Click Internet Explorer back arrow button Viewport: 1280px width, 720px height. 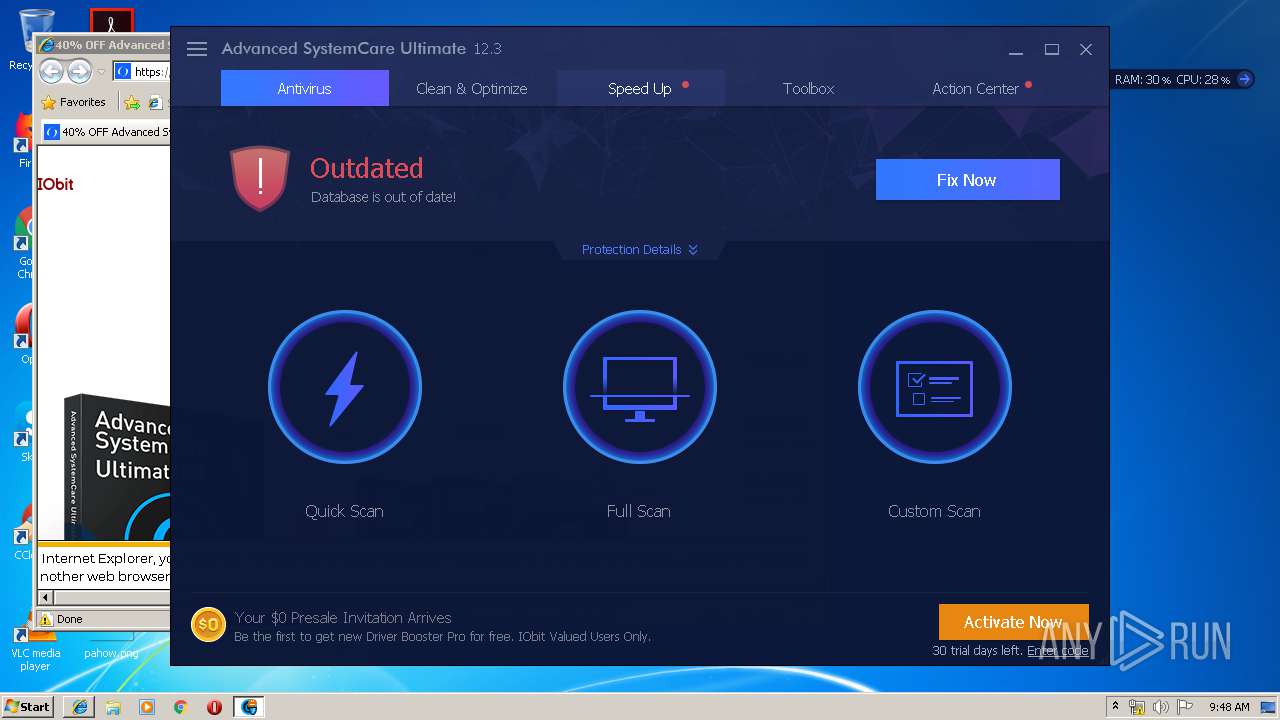point(52,72)
